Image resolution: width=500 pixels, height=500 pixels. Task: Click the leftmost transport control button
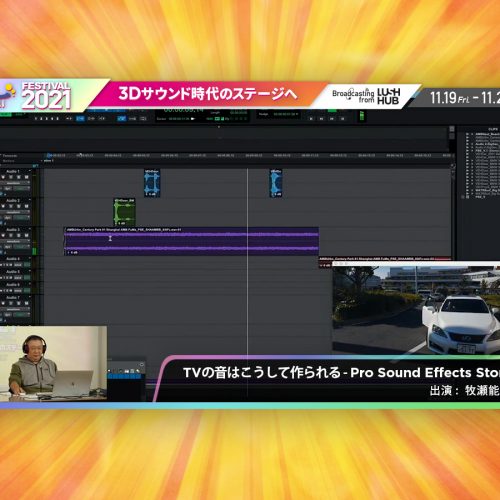(311, 118)
